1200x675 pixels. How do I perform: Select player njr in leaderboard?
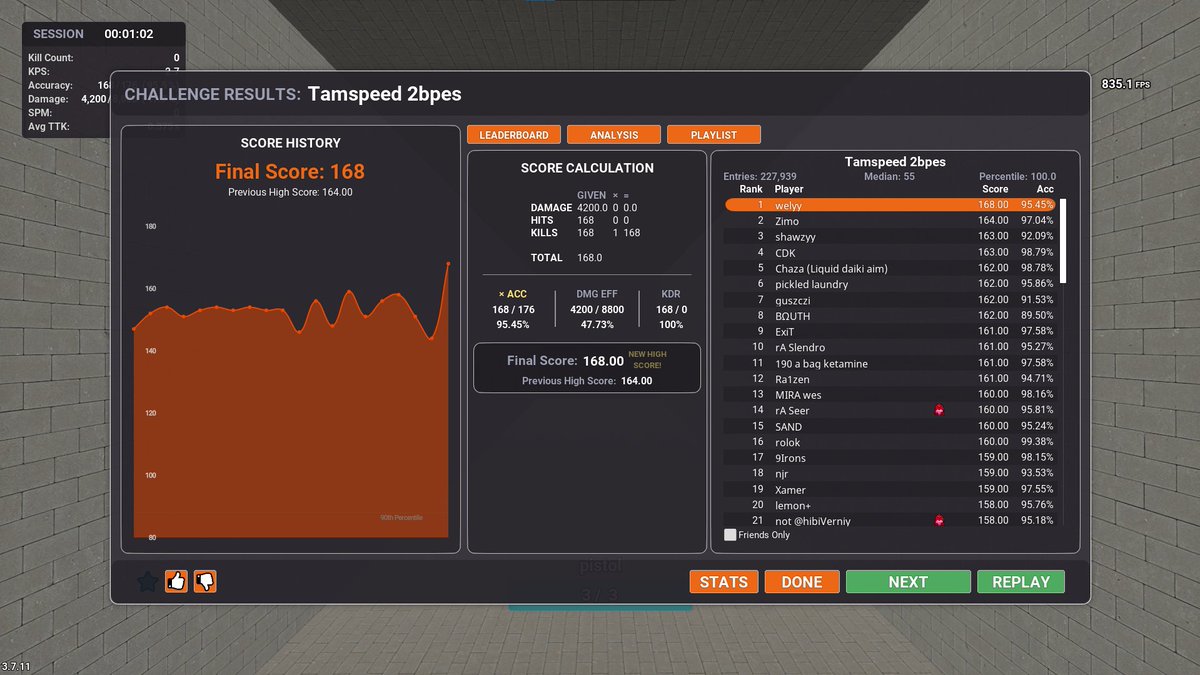point(891,473)
